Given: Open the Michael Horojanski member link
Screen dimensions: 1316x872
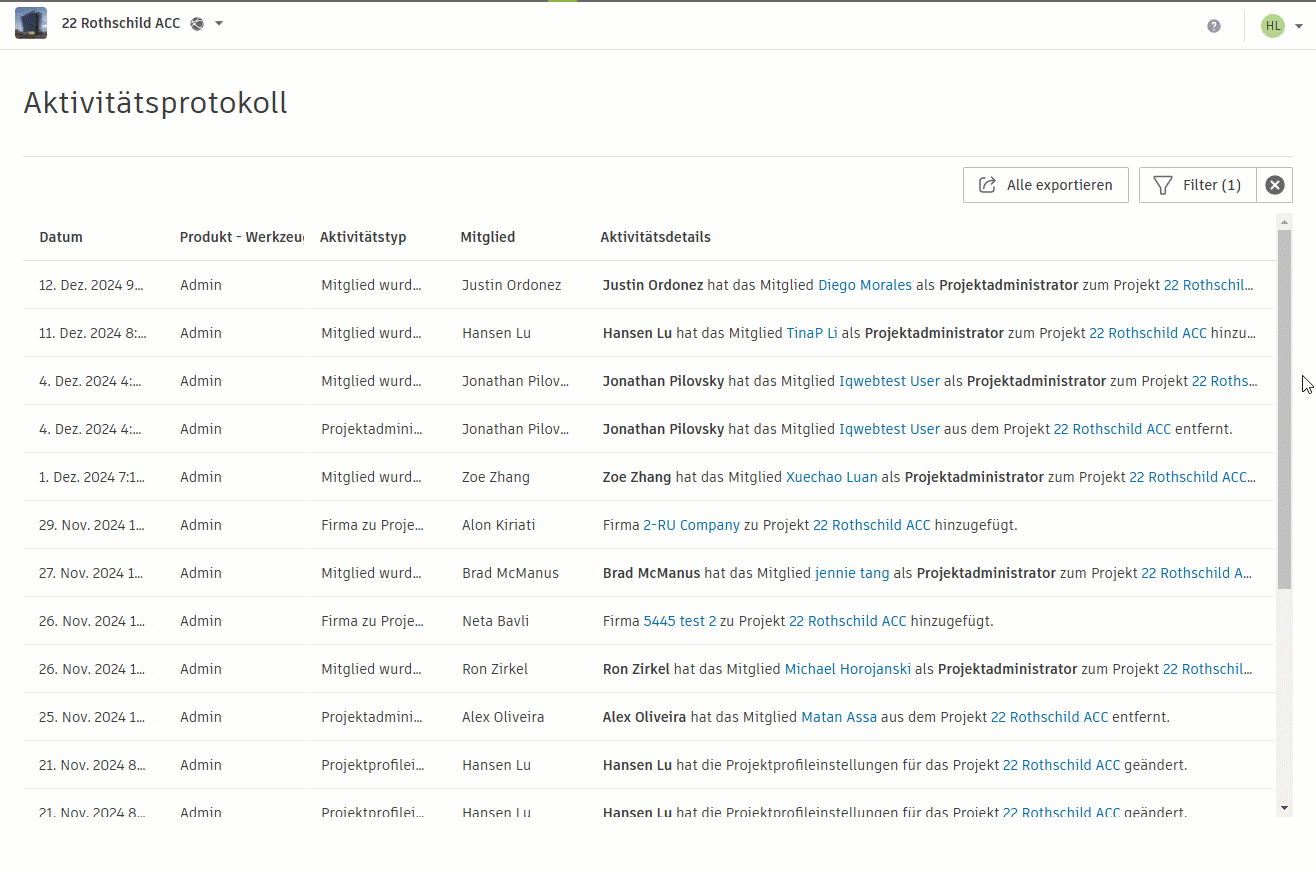Looking at the screenshot, I should point(847,669).
